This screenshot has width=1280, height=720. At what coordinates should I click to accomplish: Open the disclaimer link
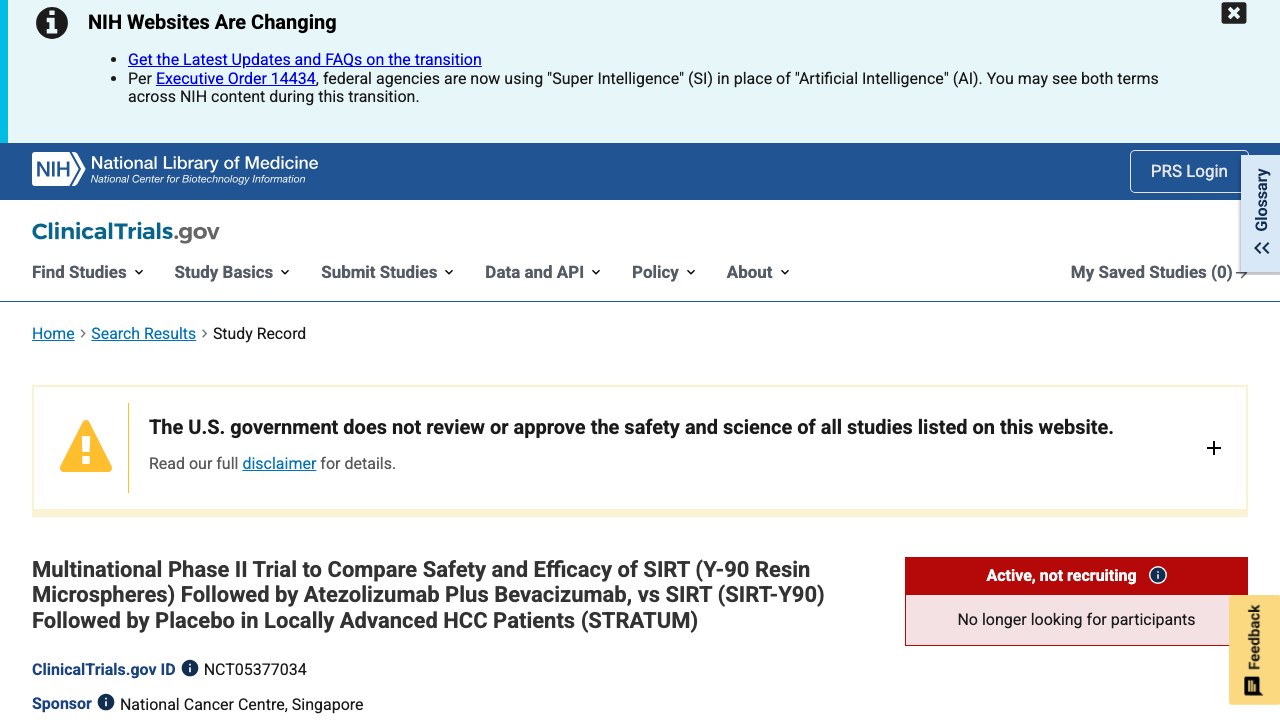pyautogui.click(x=279, y=463)
